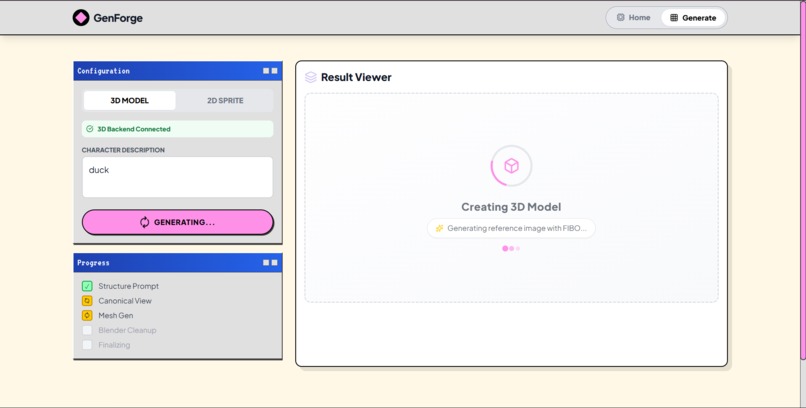Click the Blender Cleanup pending checkbox
Image resolution: width=806 pixels, height=408 pixels.
(87, 330)
